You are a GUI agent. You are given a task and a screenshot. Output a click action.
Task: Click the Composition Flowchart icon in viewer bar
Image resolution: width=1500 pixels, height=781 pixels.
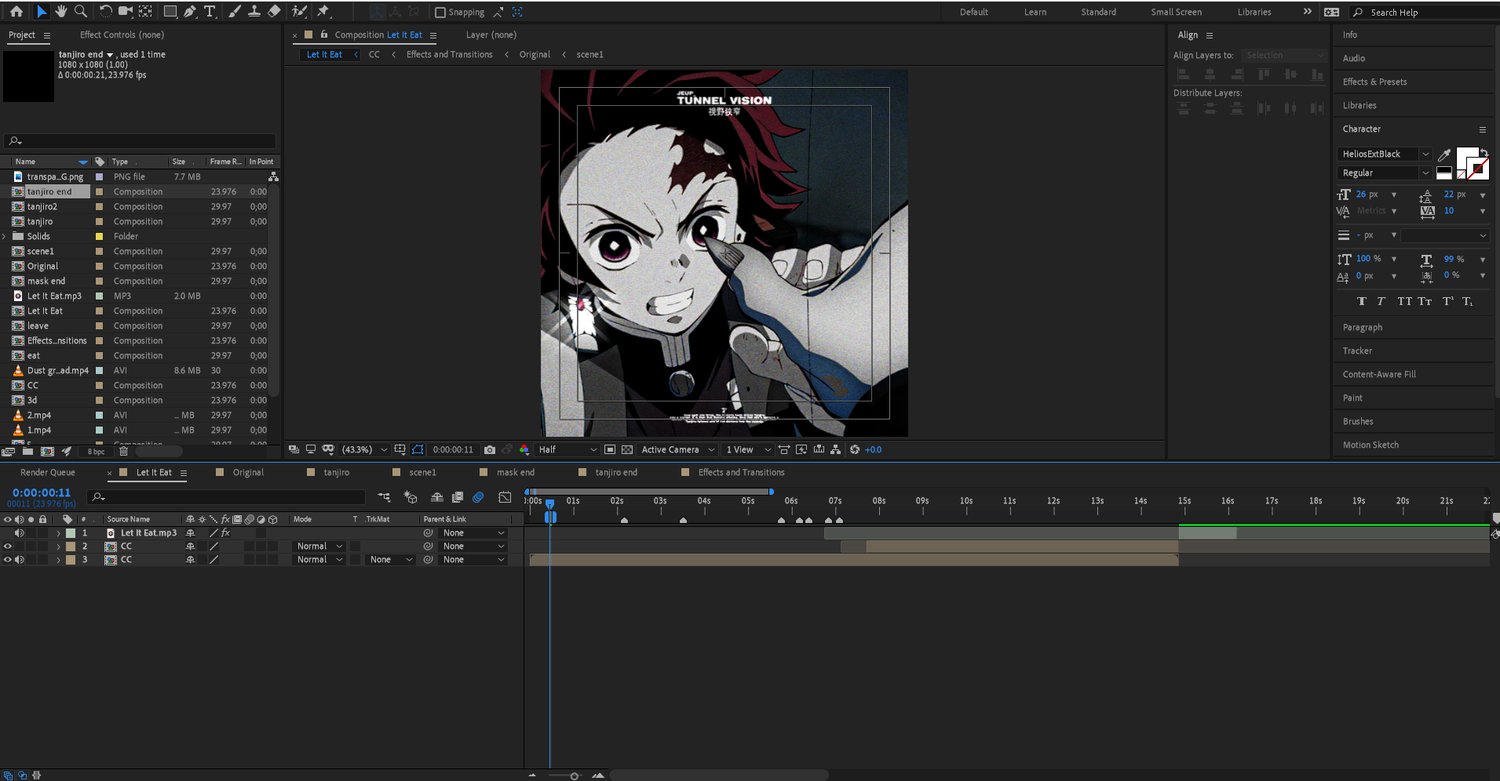pos(837,450)
